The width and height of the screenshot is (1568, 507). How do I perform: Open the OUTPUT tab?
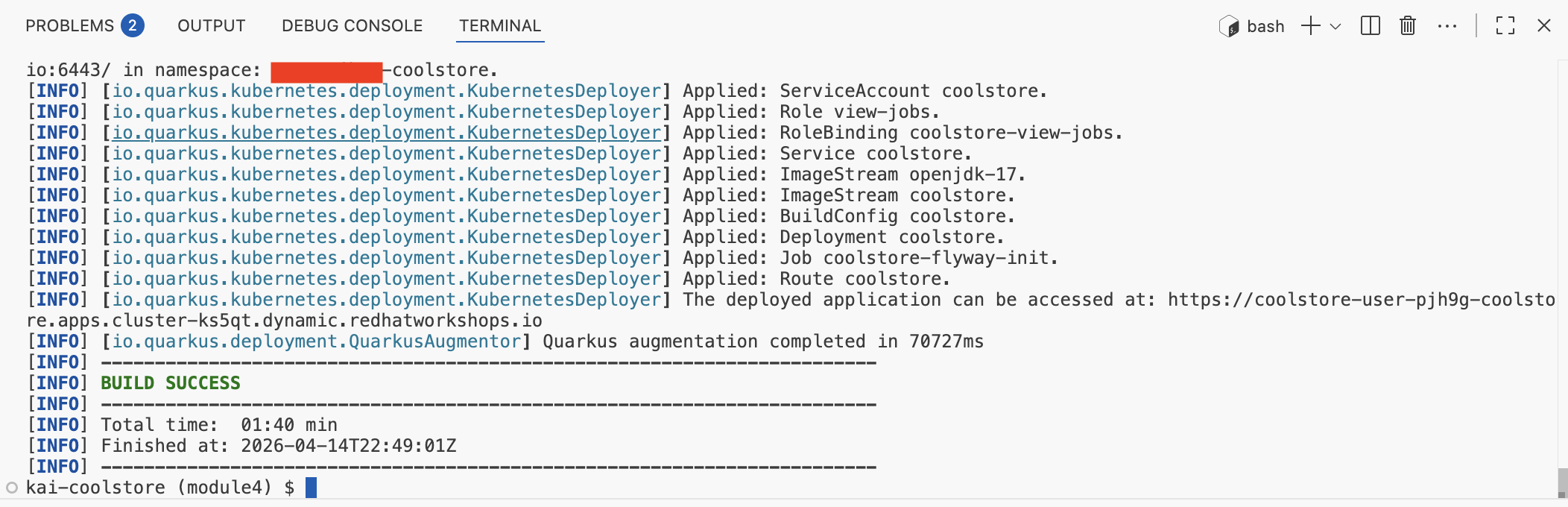[x=211, y=26]
